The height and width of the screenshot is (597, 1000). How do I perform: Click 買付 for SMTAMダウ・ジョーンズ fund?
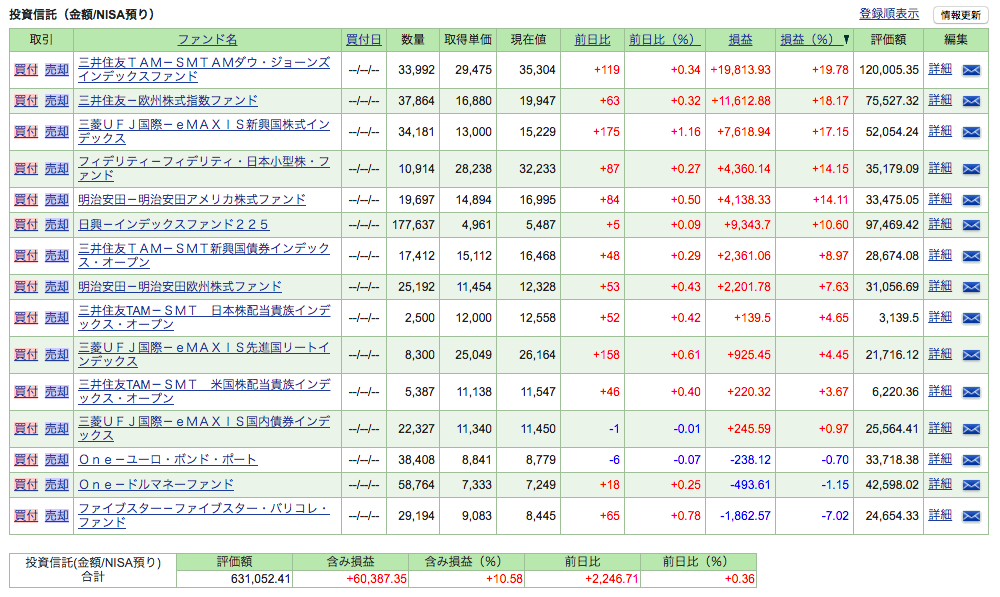click(26, 70)
